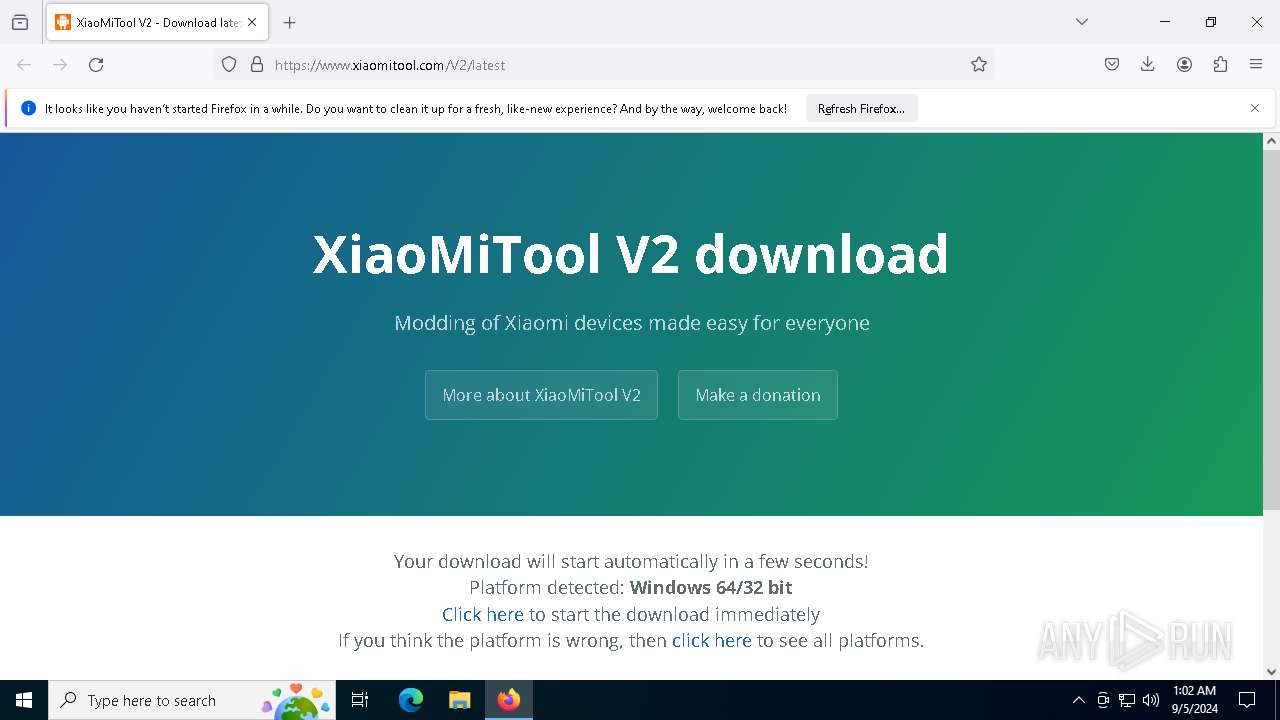Open Firefox account profile icon

pyautogui.click(x=1184, y=65)
